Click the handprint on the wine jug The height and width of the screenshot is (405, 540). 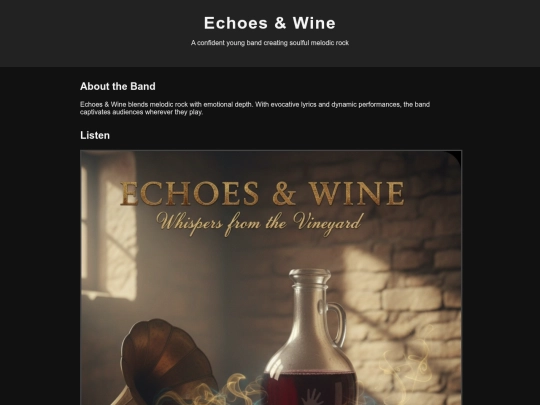click(x=313, y=397)
